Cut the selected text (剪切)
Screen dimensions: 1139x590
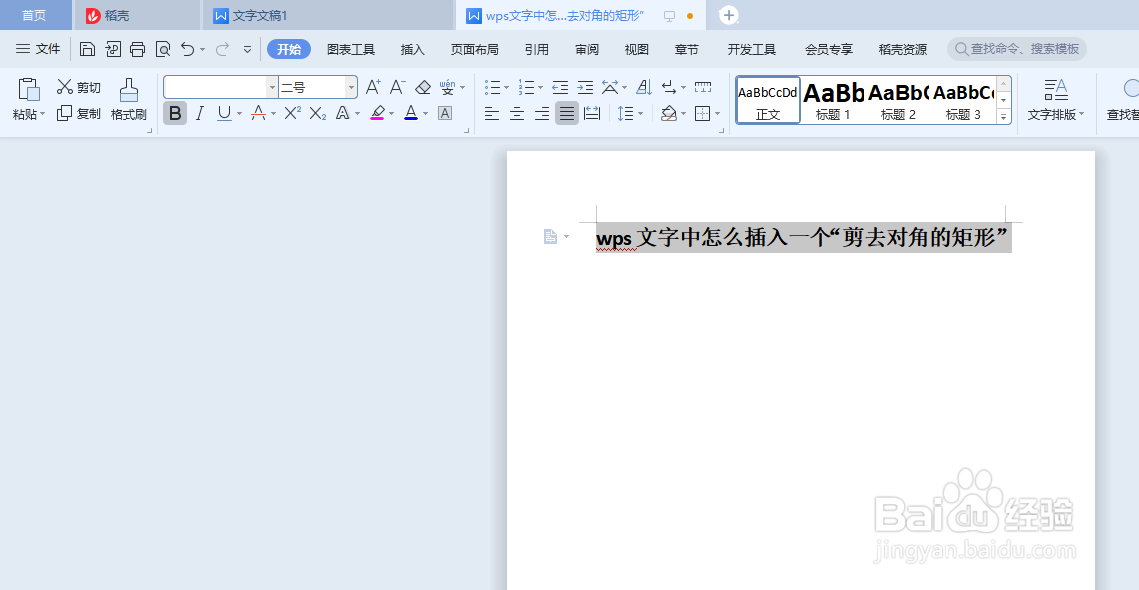pos(78,88)
